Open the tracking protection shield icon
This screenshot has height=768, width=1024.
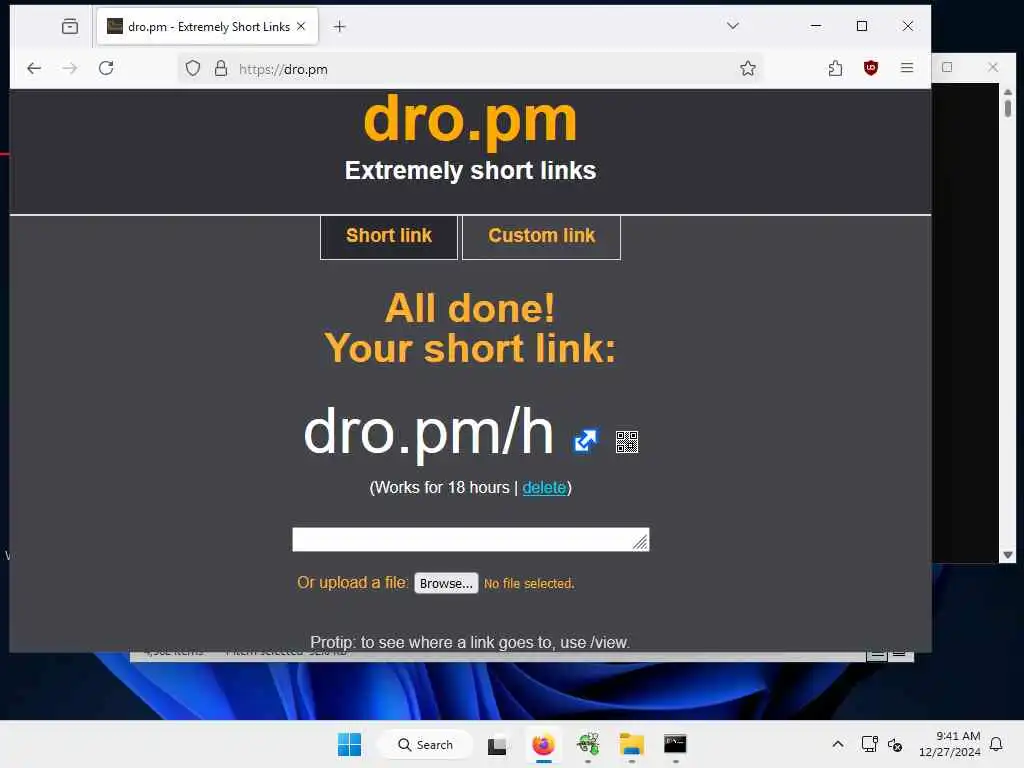(193, 69)
